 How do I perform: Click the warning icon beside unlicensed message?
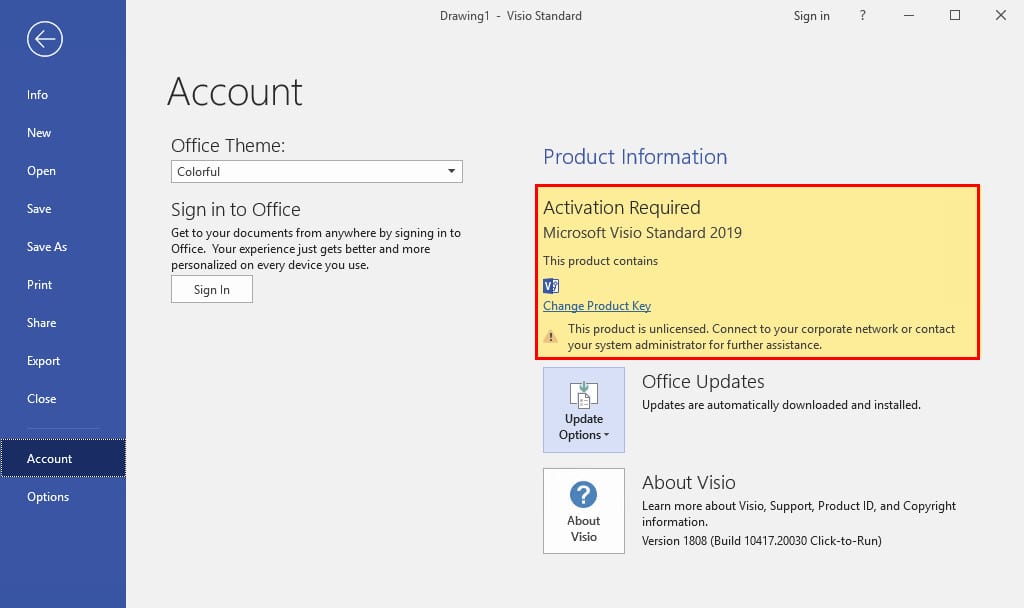(551, 336)
